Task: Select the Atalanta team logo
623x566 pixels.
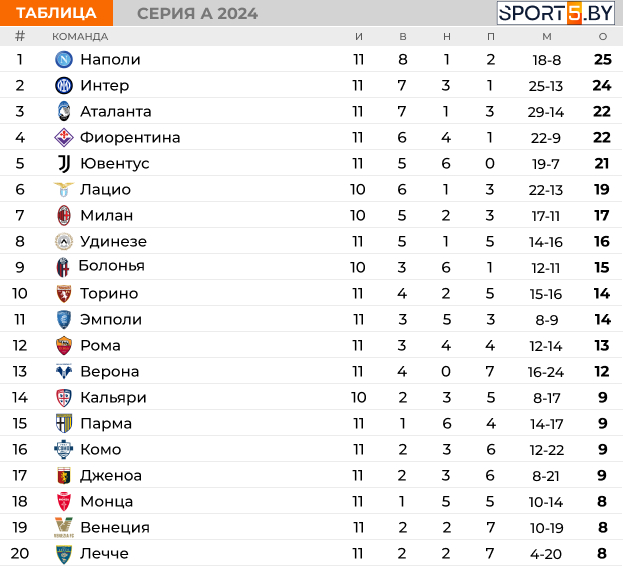Action: tap(64, 111)
